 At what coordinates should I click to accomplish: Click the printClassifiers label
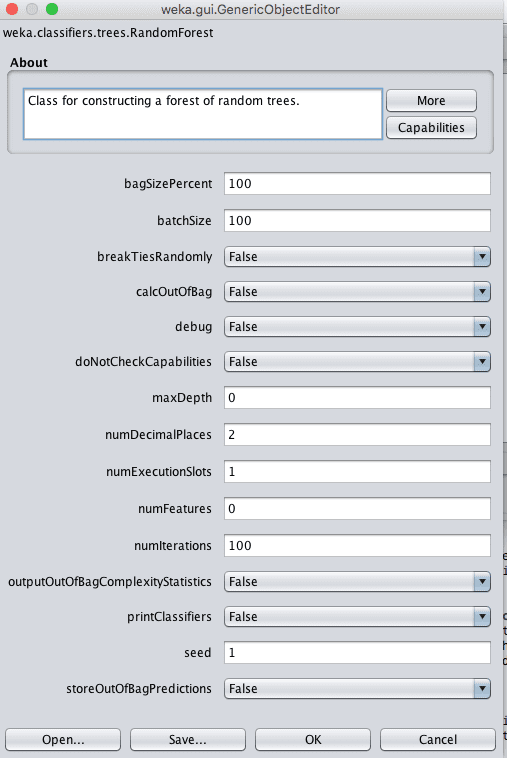click(169, 617)
